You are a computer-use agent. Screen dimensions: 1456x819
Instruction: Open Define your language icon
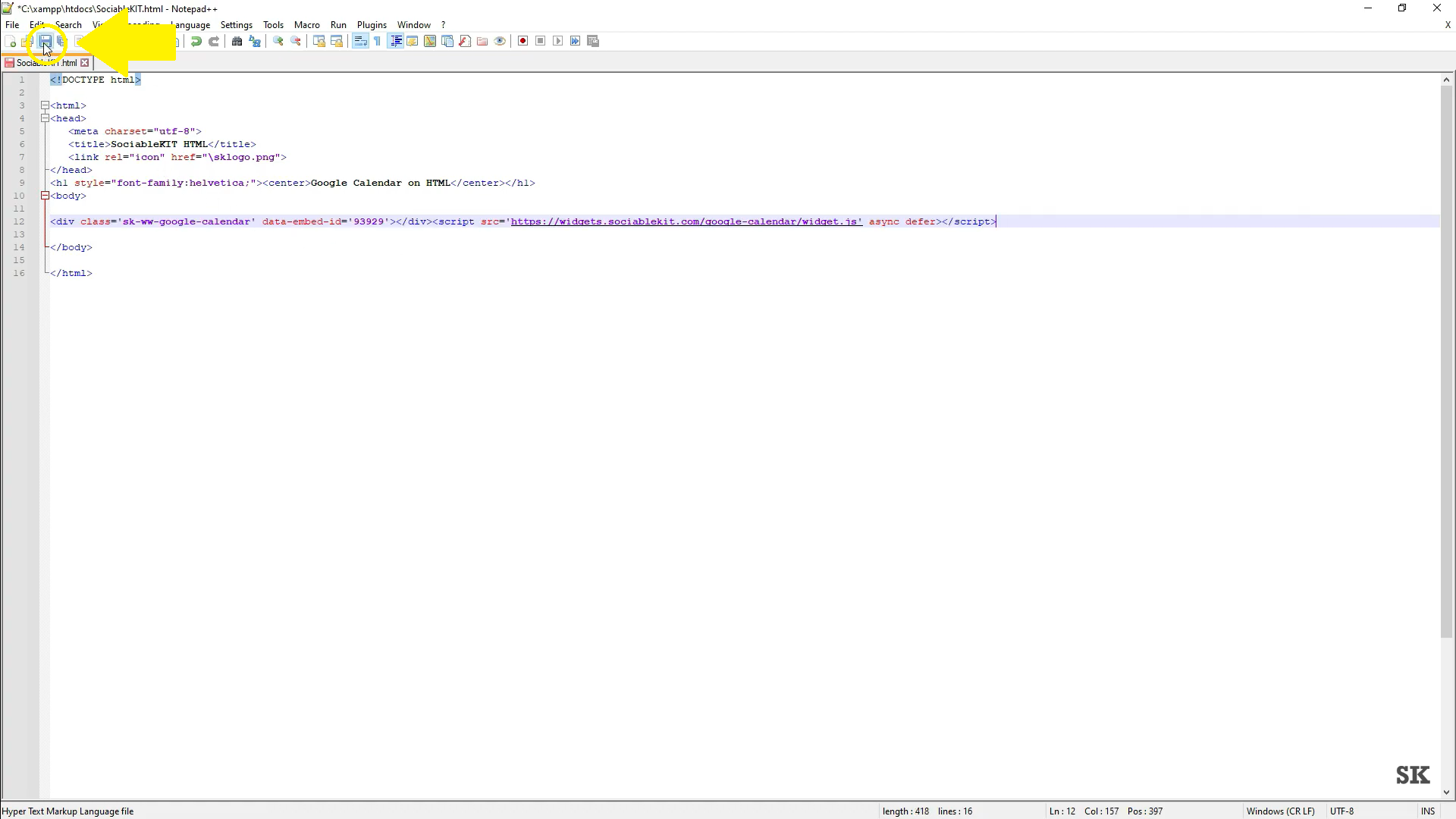pos(413,42)
